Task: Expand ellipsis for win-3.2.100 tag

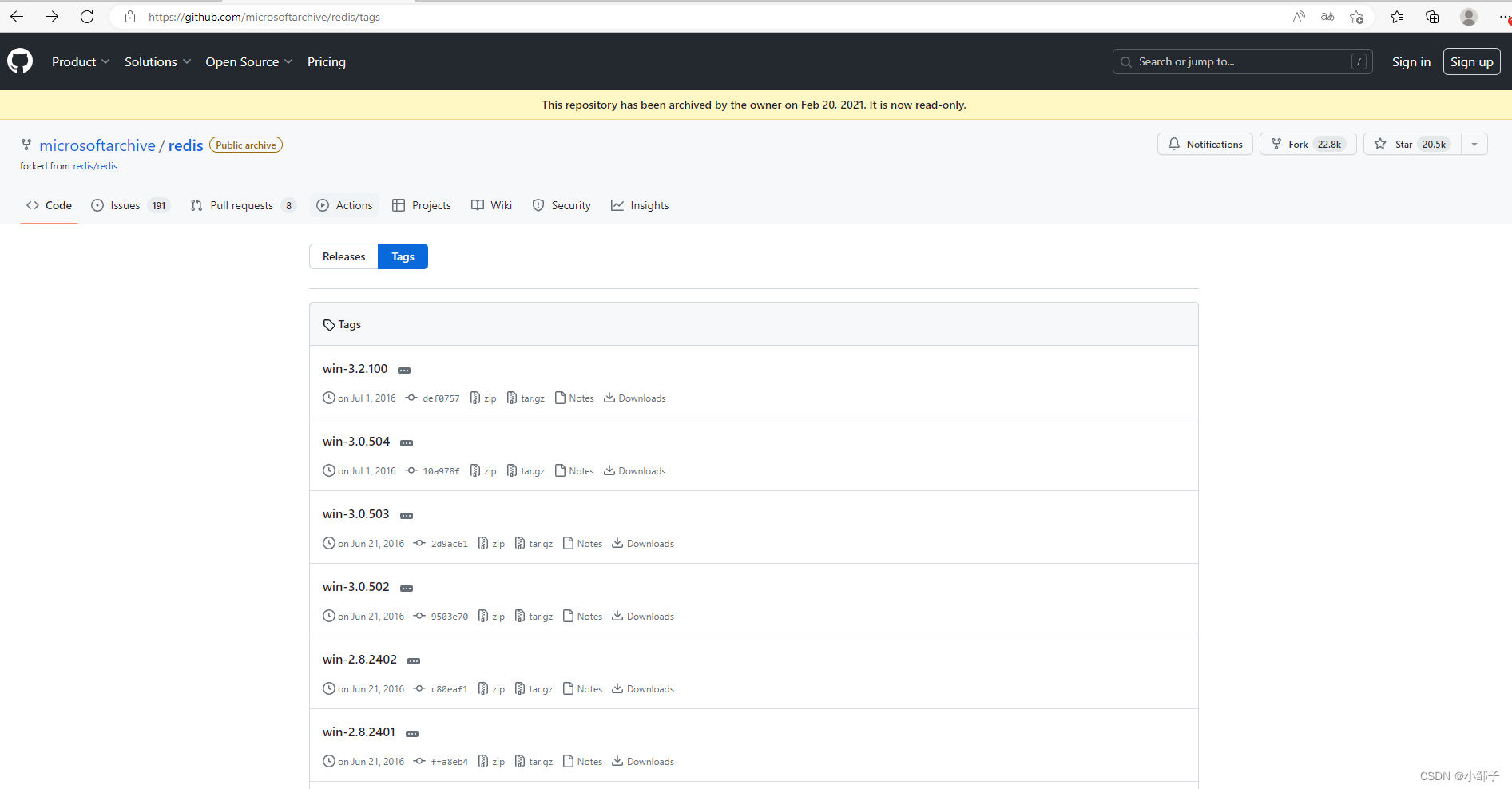Action: coord(404,370)
